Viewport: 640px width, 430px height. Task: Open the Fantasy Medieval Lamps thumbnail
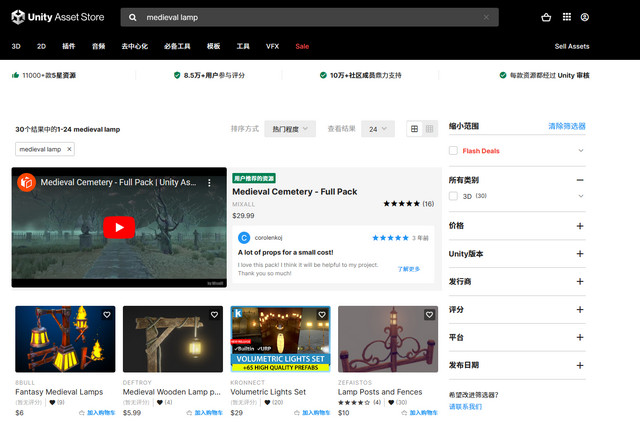click(65, 339)
